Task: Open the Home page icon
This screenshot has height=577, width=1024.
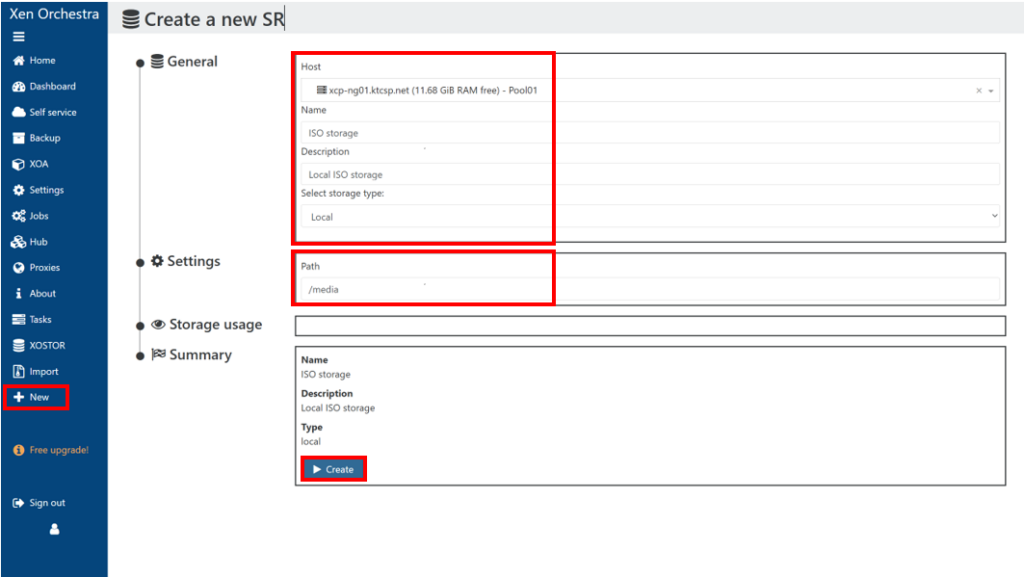Action: 18,61
